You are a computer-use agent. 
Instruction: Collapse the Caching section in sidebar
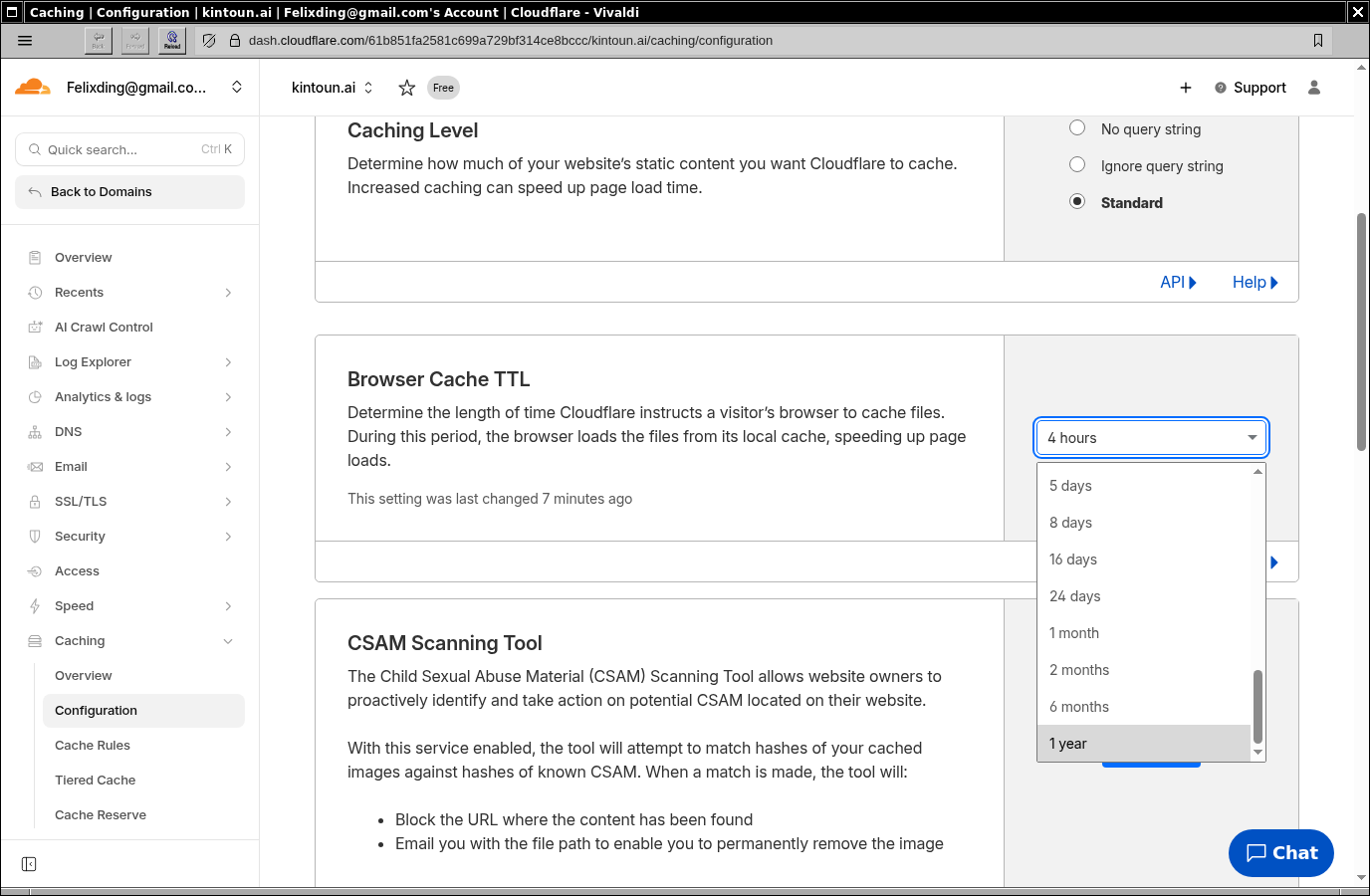228,640
